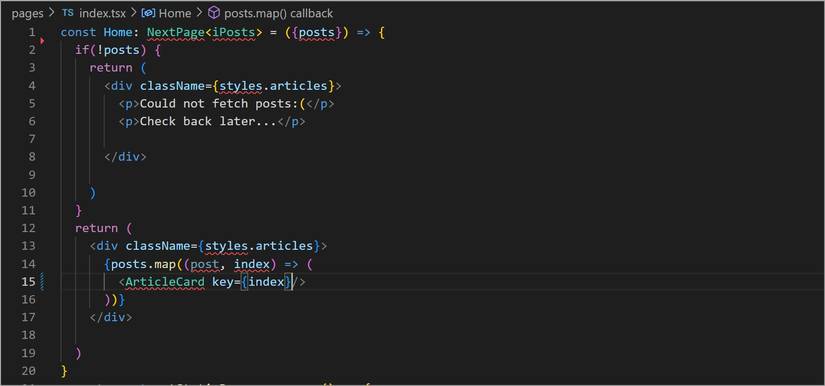This screenshot has height=386, width=825.
Task: Open the pages breadcrumb folder
Action: click(x=27, y=13)
